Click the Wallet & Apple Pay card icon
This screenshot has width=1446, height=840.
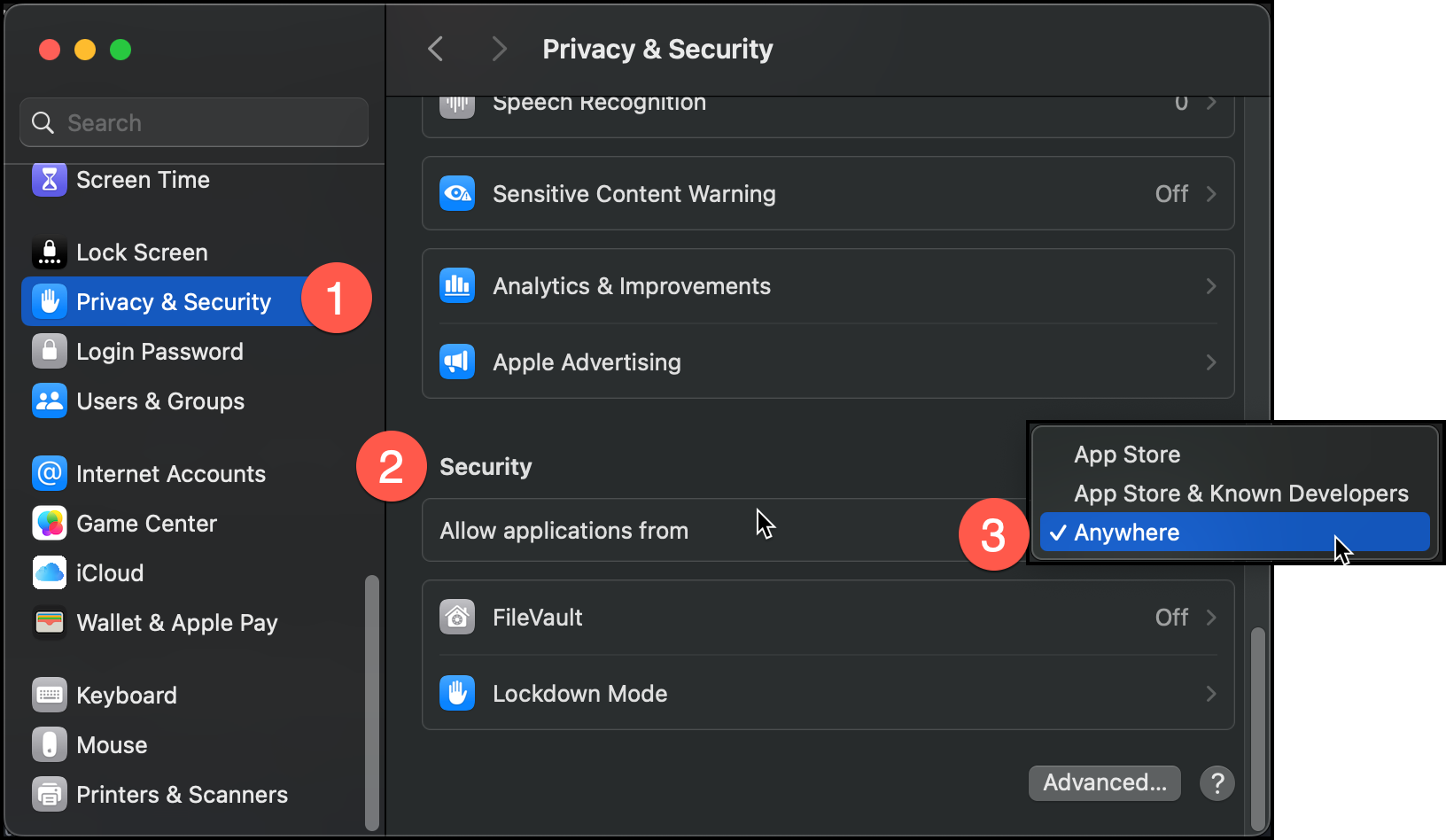(50, 623)
